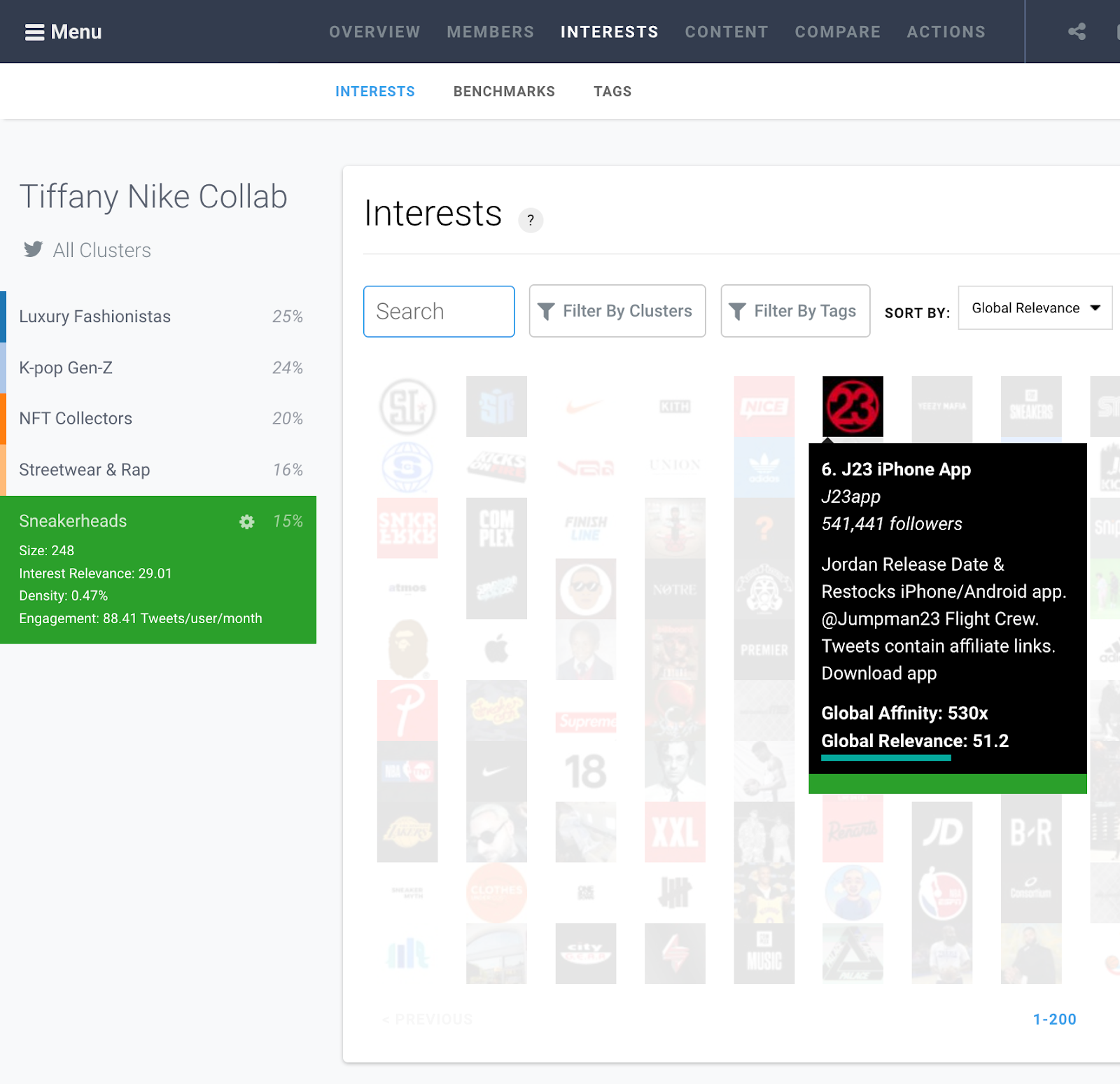Viewport: 1120px width, 1084px height.
Task: Click the Density: 0.47% text
Action: pos(63,596)
